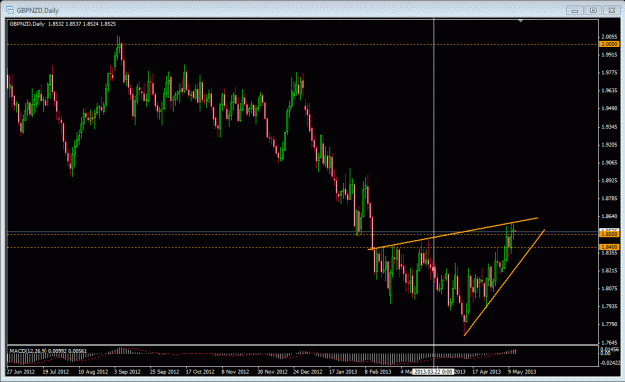The image size is (625, 382).
Task: Click the MACD(12,26,9) indicator label
Action: 48,351
